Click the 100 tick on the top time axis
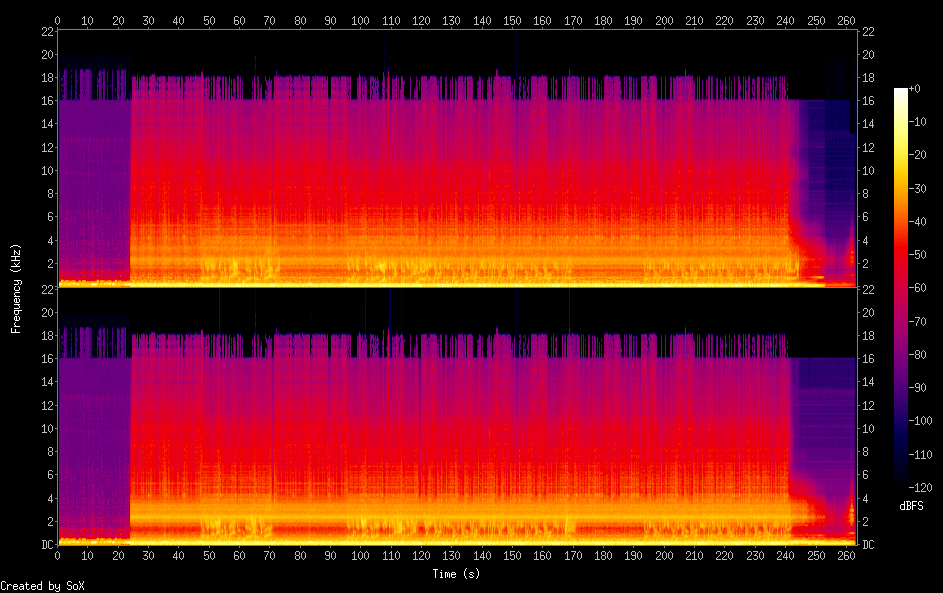This screenshot has width=943, height=593. click(360, 19)
